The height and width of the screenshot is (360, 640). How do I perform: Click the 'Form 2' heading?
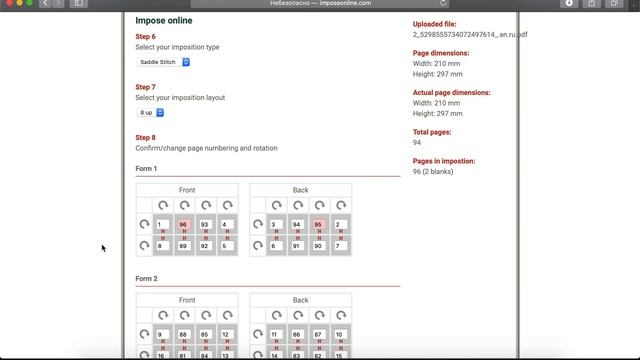click(x=146, y=278)
